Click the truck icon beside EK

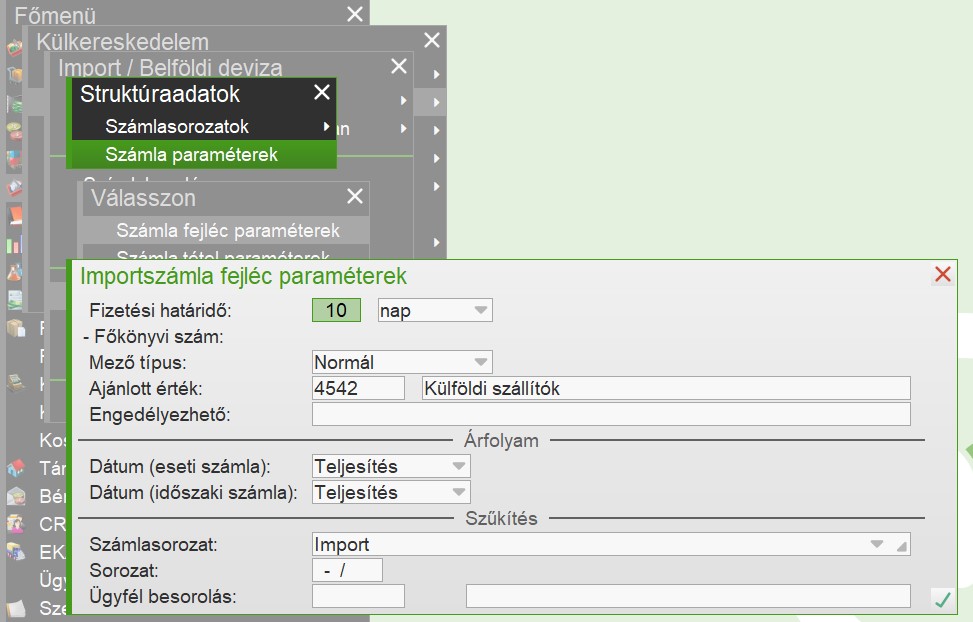pos(16,551)
